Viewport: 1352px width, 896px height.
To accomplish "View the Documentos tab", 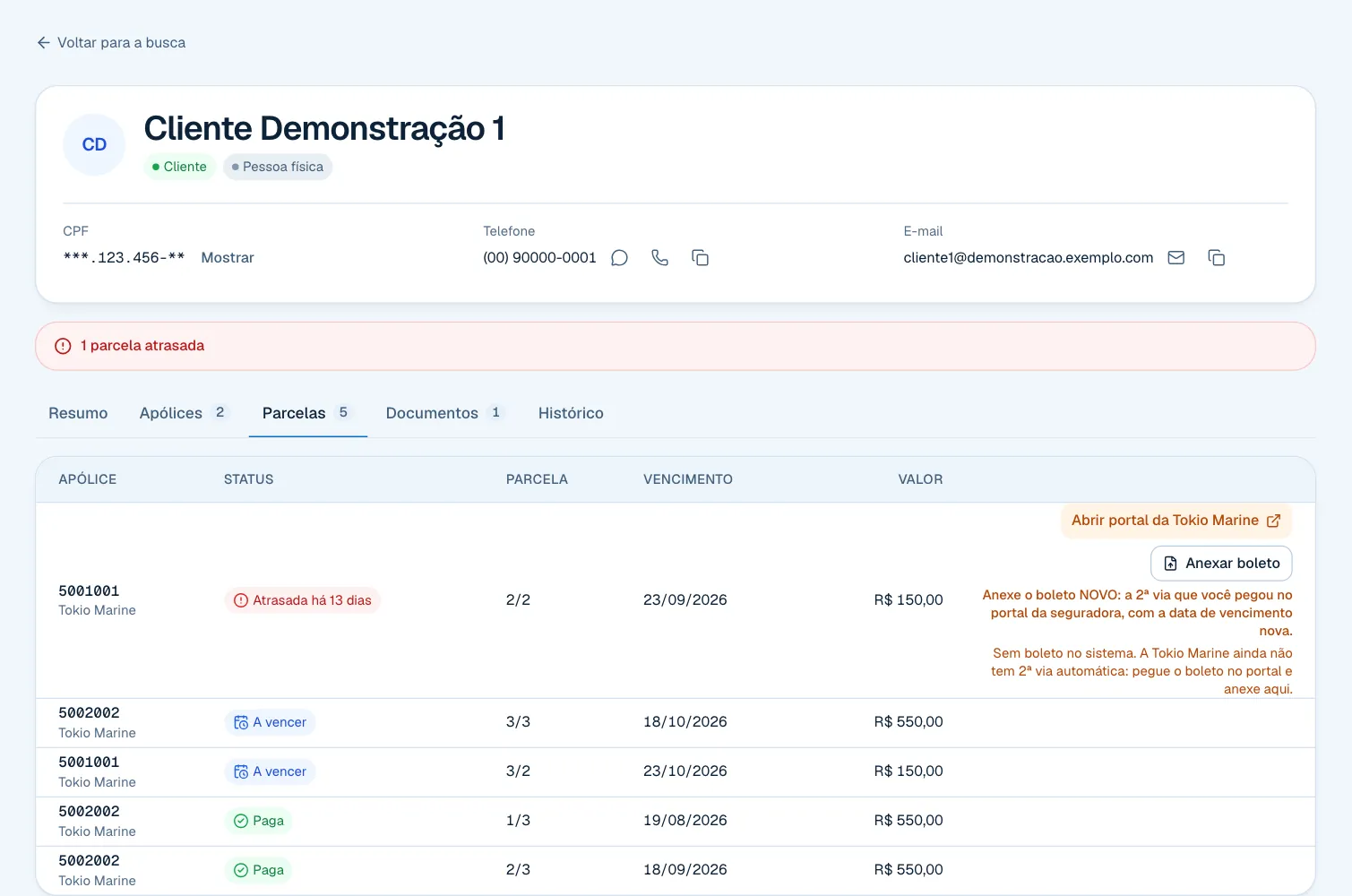I will (445, 413).
